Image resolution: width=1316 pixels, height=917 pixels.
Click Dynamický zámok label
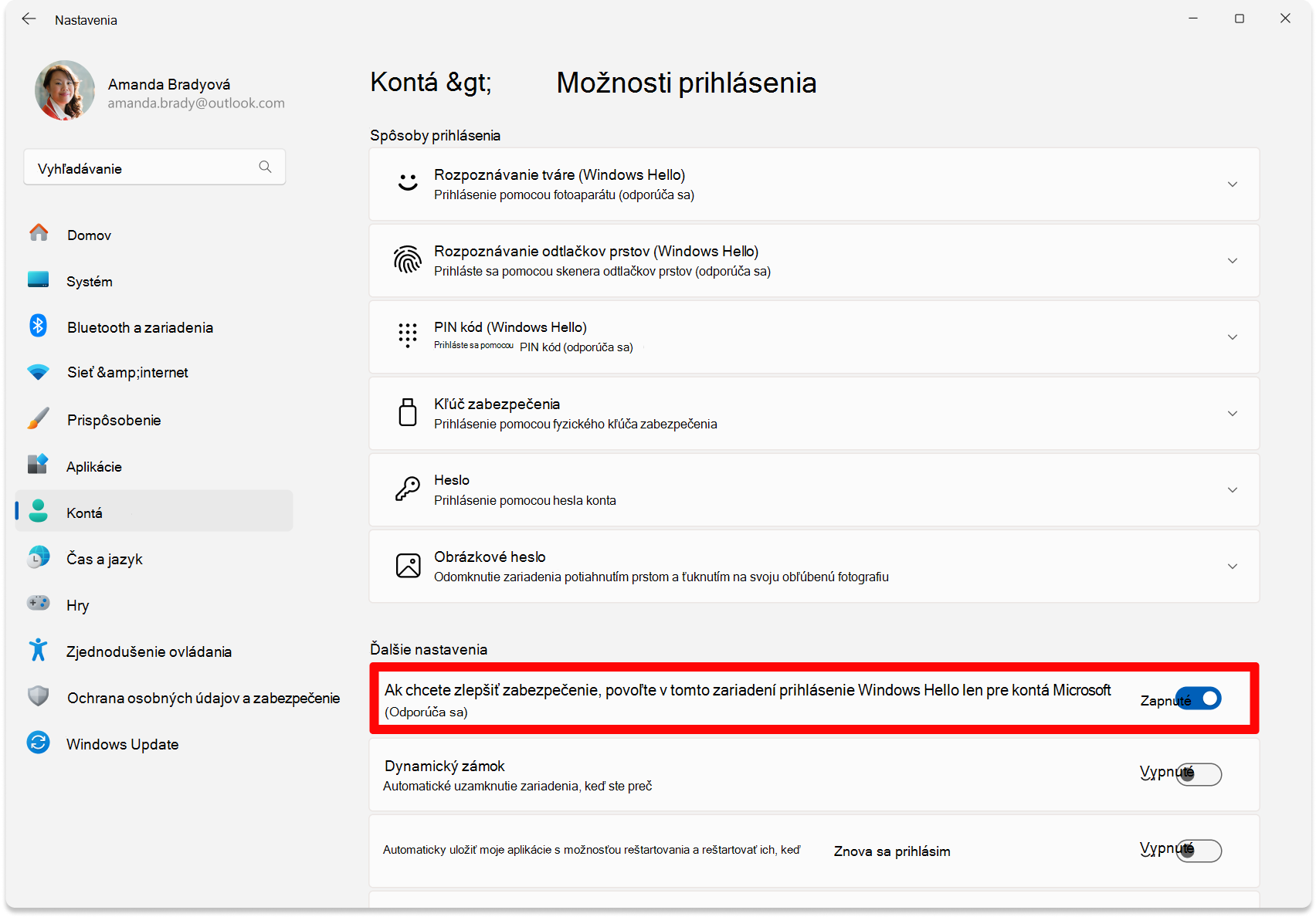[445, 766]
